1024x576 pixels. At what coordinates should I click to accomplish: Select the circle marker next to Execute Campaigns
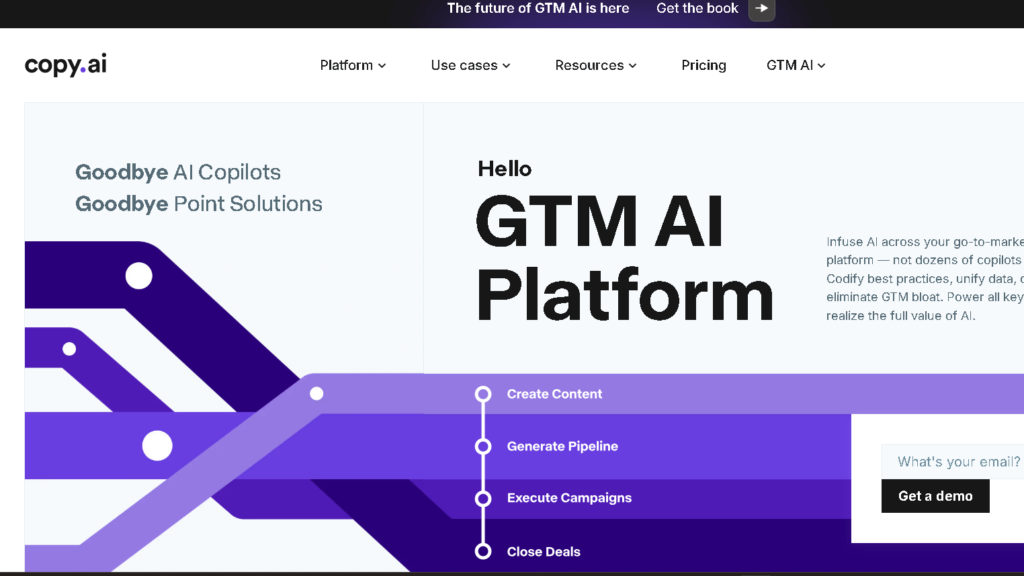(483, 498)
